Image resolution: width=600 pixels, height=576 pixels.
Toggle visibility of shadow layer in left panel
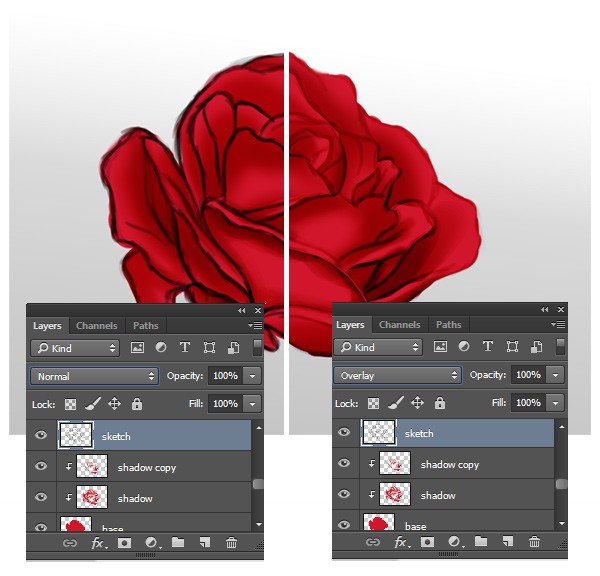click(41, 497)
